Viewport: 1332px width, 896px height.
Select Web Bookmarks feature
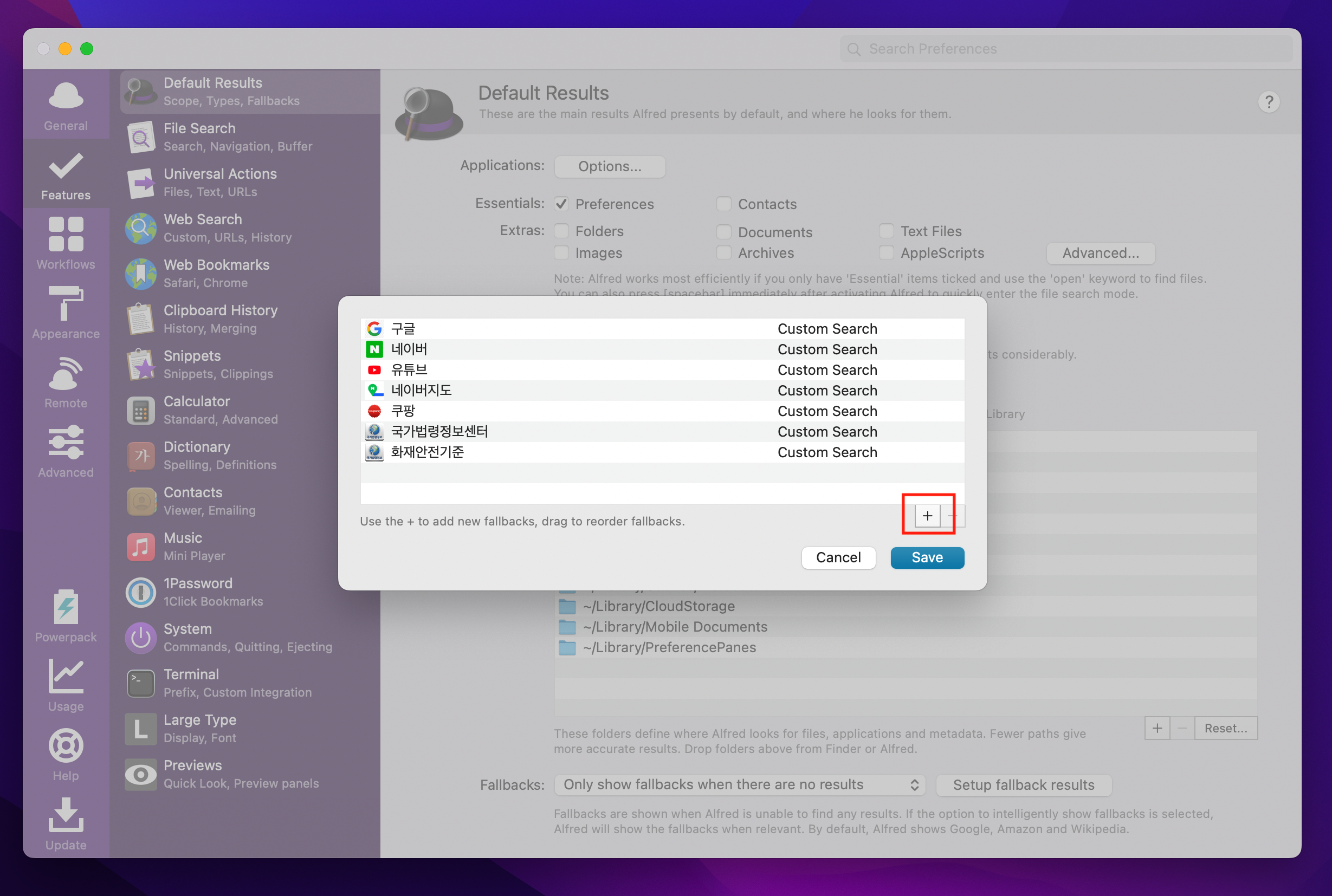point(250,273)
